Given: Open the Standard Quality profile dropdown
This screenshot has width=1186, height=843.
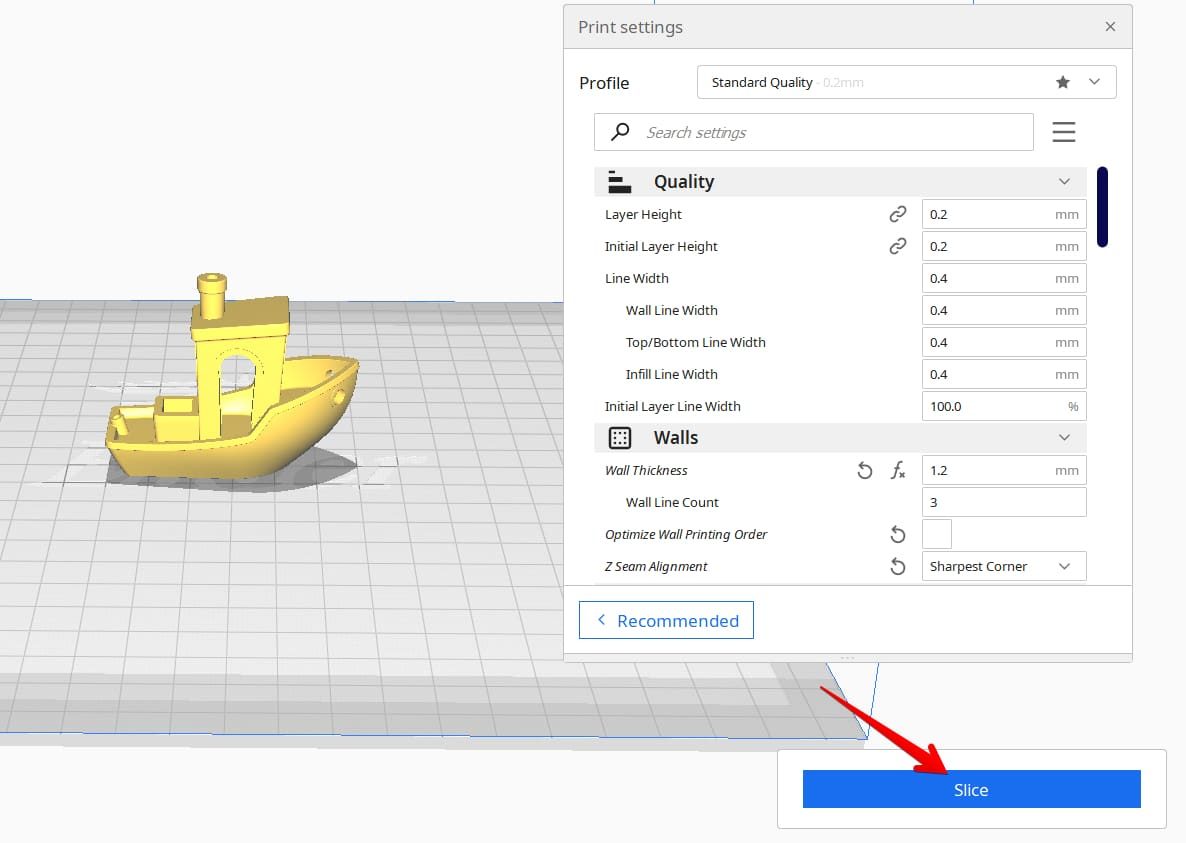Looking at the screenshot, I should 906,82.
